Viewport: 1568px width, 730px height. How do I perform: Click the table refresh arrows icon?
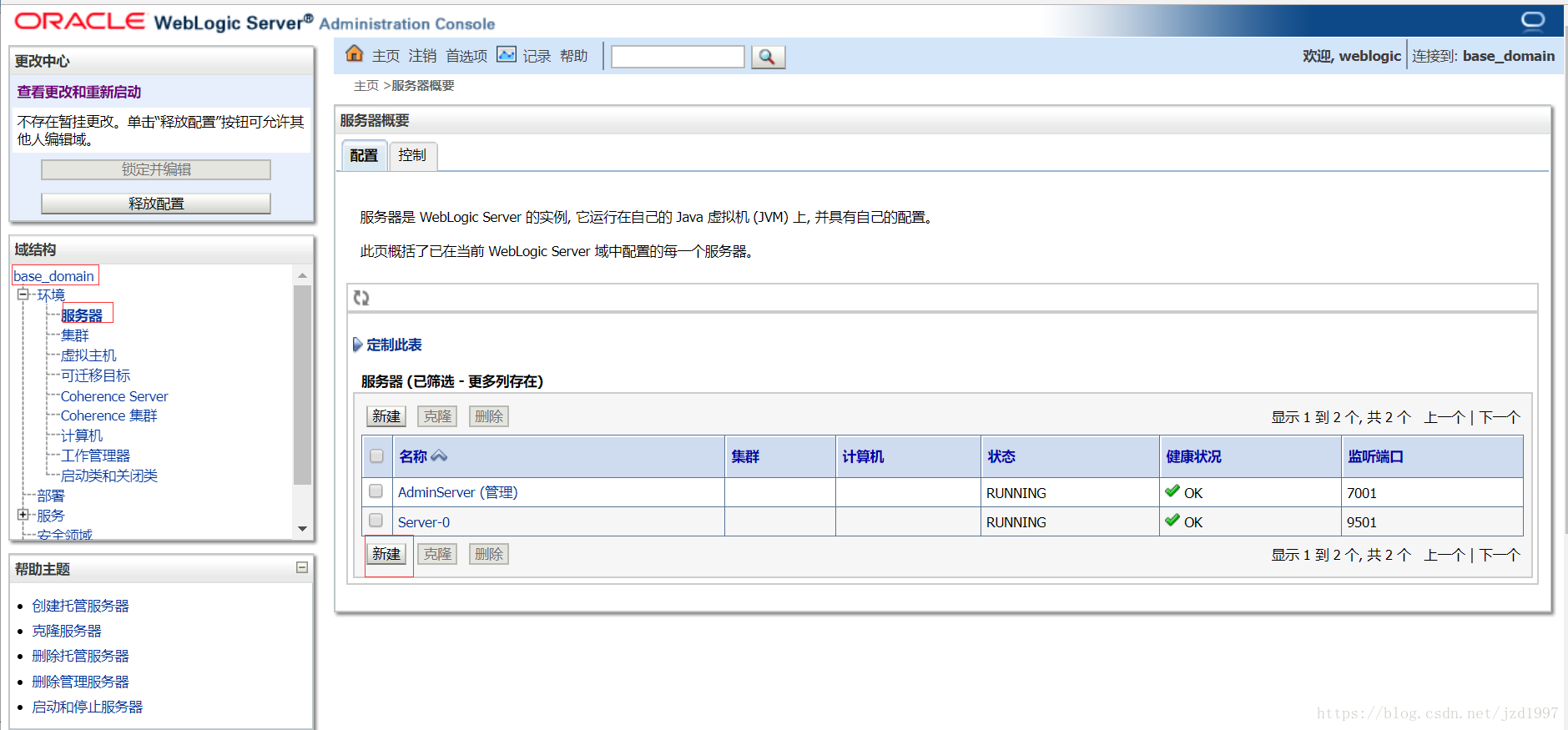pyautogui.click(x=361, y=298)
